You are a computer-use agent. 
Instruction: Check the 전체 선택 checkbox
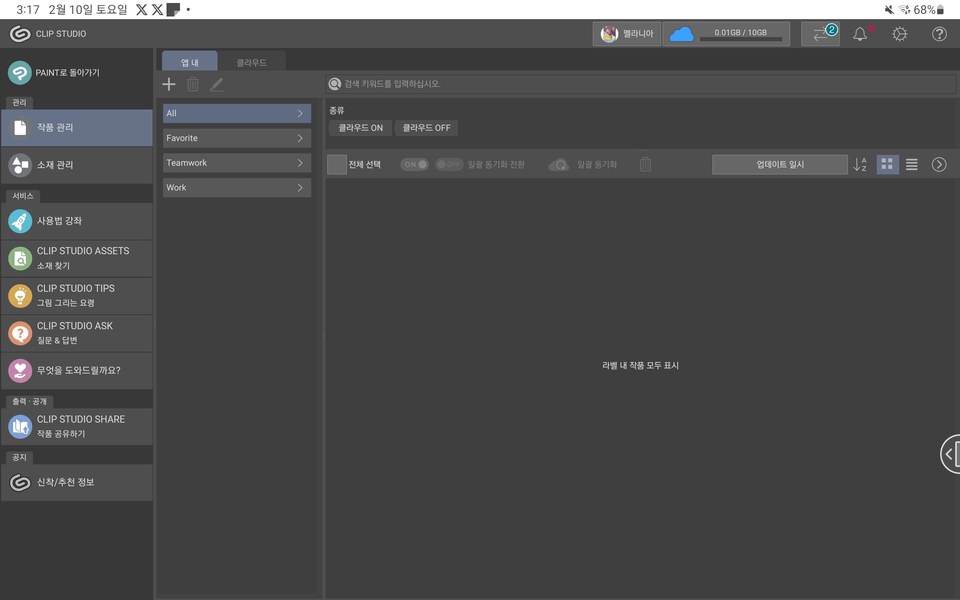pyautogui.click(x=336, y=164)
